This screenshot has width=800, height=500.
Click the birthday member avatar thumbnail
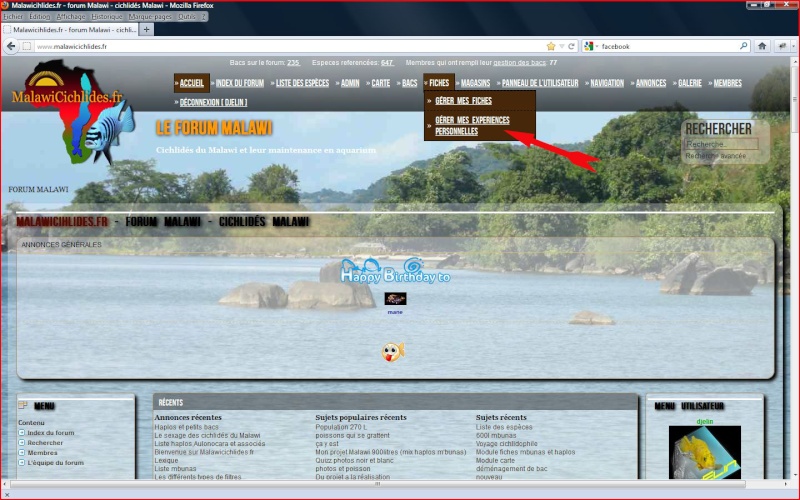(x=395, y=298)
